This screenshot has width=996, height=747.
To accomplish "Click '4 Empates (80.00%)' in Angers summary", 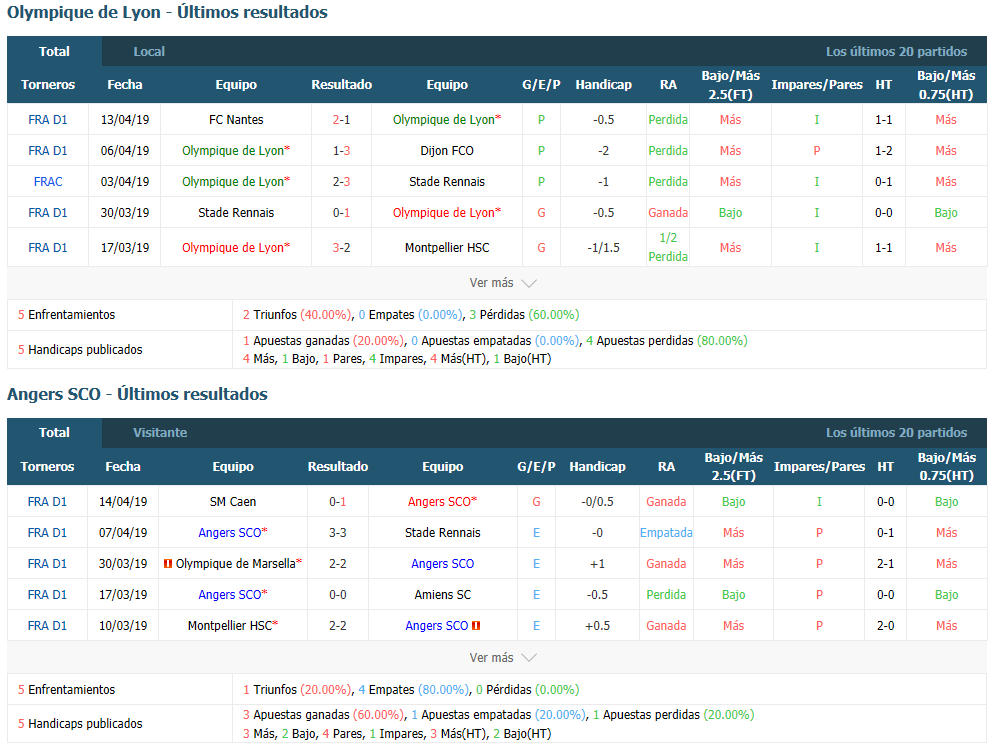I will (x=413, y=689).
